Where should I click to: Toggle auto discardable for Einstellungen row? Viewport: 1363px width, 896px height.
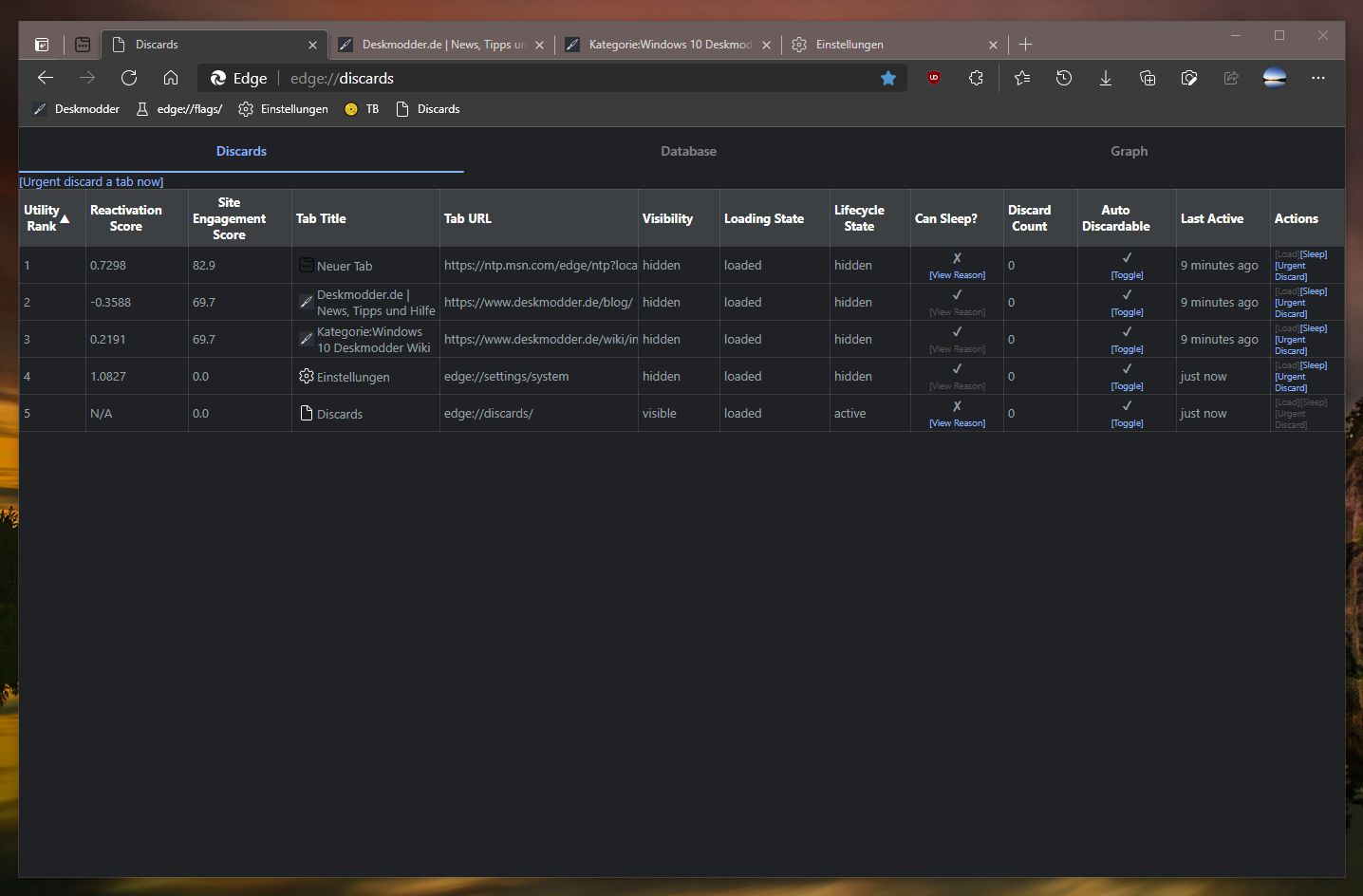(1127, 386)
